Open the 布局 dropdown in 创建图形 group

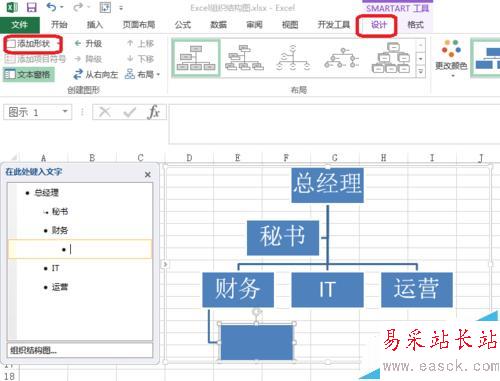click(x=142, y=74)
